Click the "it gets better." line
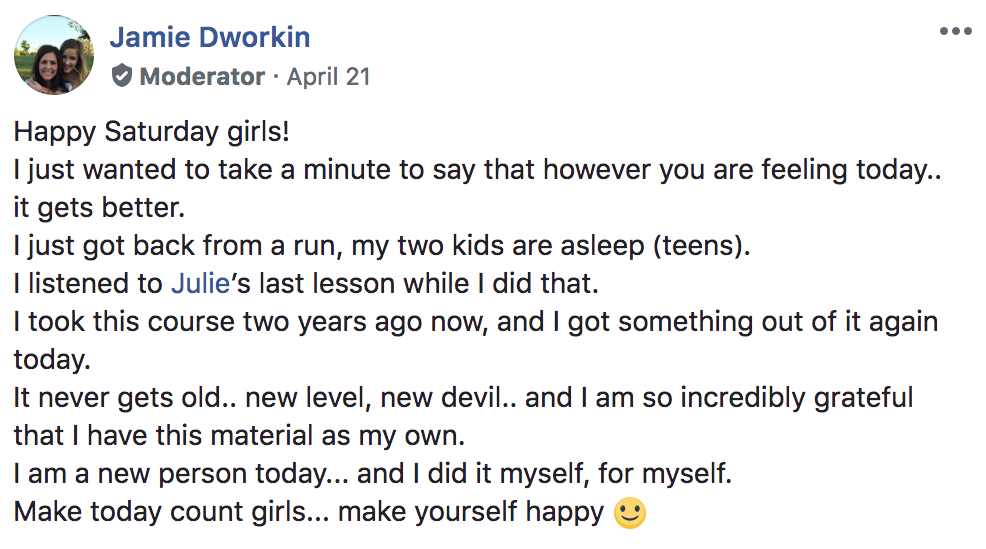 [x=99, y=208]
